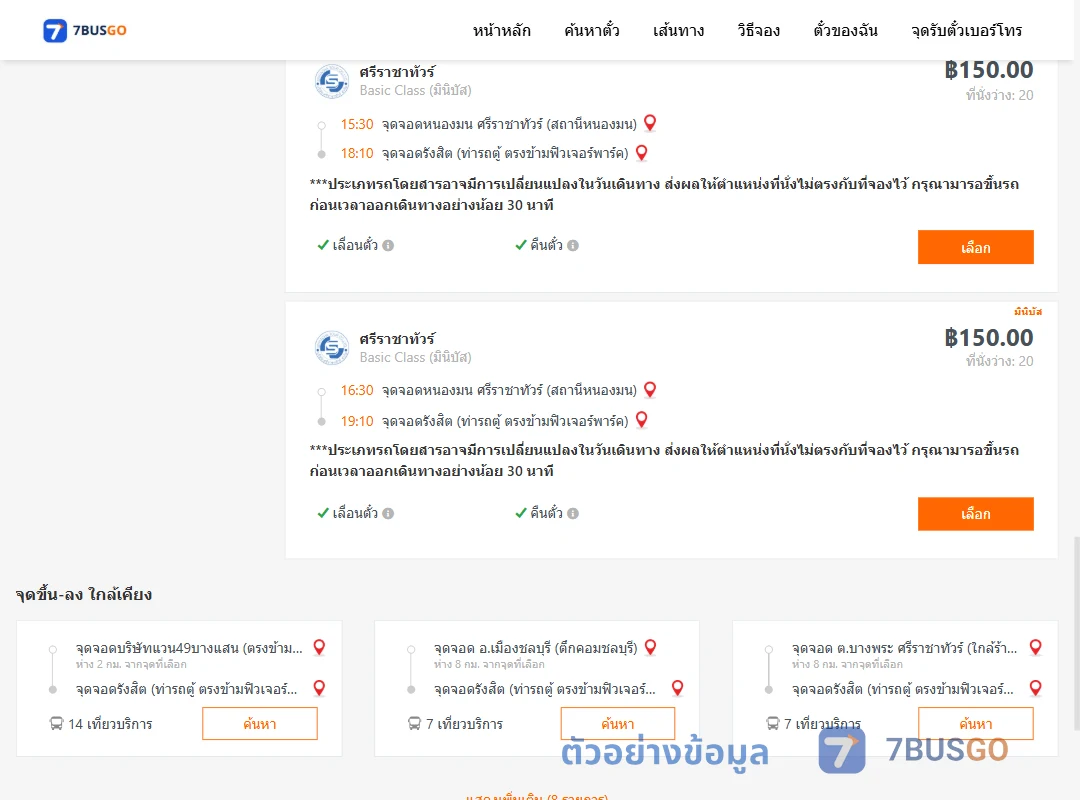
Task: Click the 15:30 departure time text
Action: [x=357, y=124]
